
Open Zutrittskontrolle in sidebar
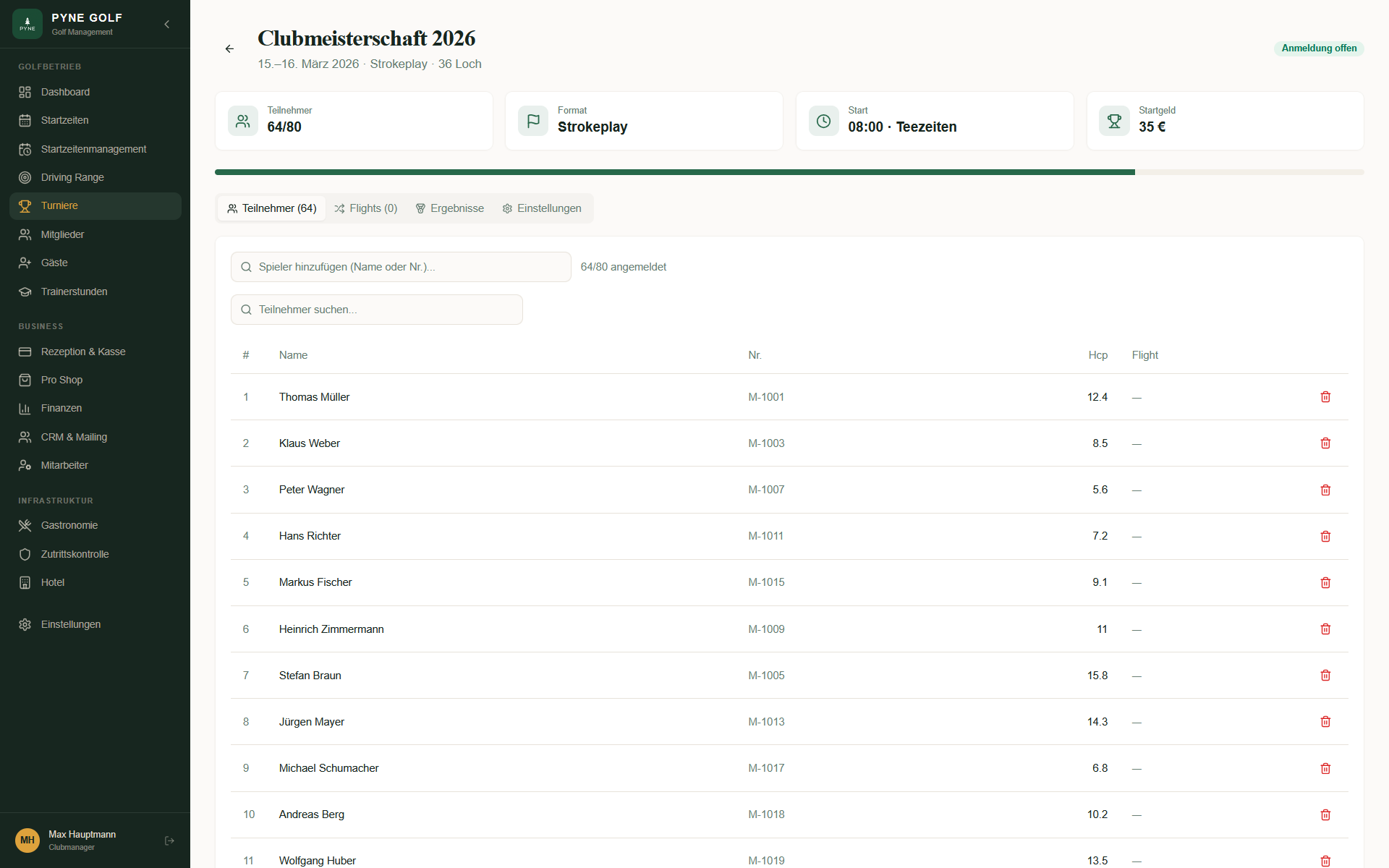click(x=75, y=554)
